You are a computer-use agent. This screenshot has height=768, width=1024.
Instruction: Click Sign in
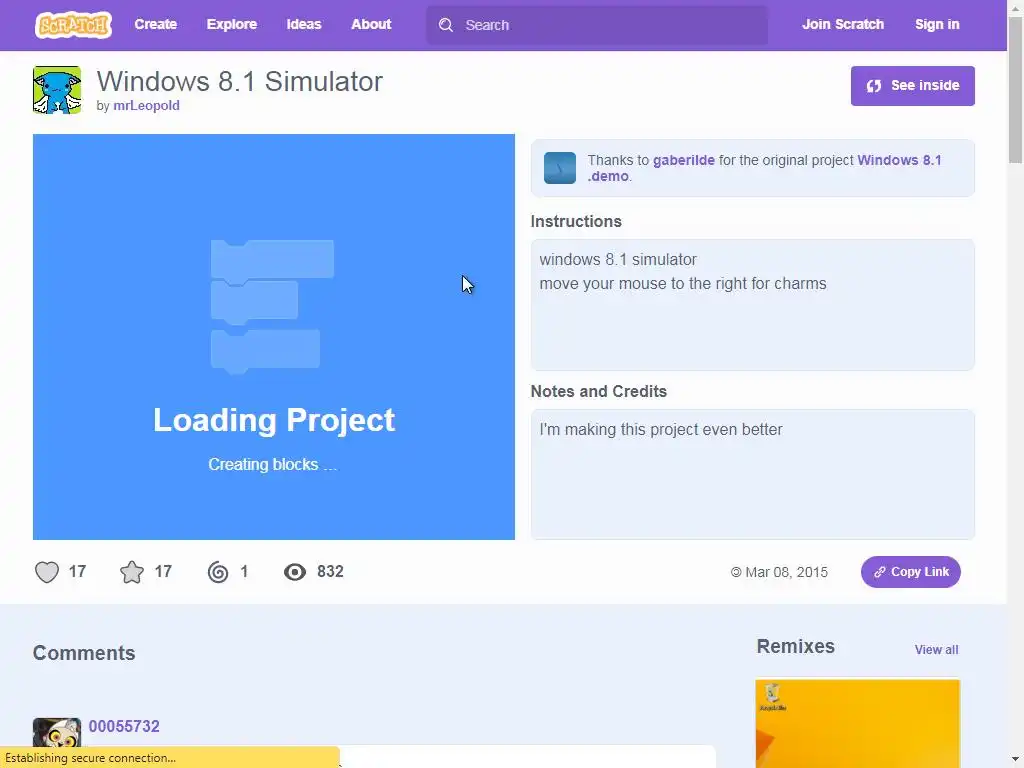[937, 24]
